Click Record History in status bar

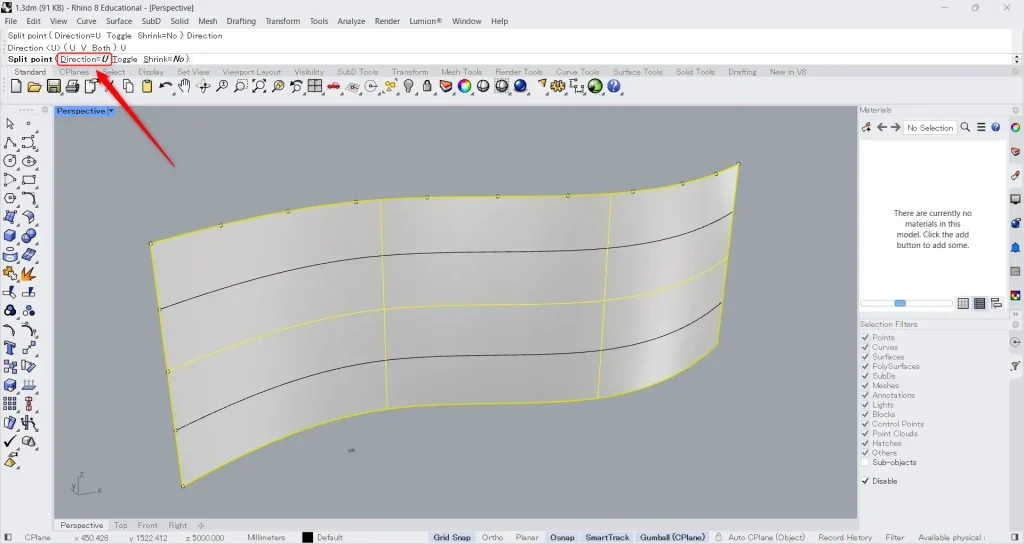[845, 537]
